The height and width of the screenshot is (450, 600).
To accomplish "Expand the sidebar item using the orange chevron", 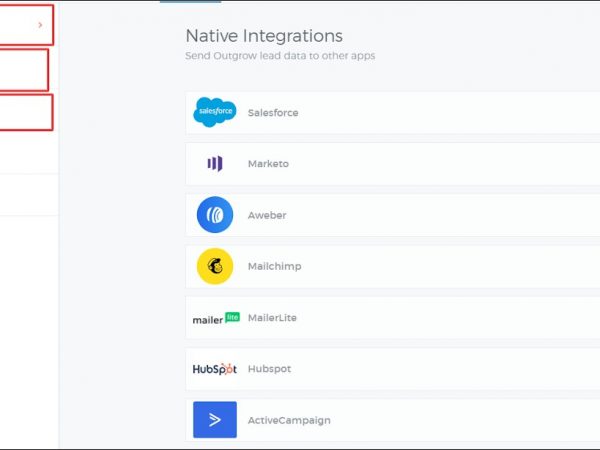I will click(x=40, y=24).
